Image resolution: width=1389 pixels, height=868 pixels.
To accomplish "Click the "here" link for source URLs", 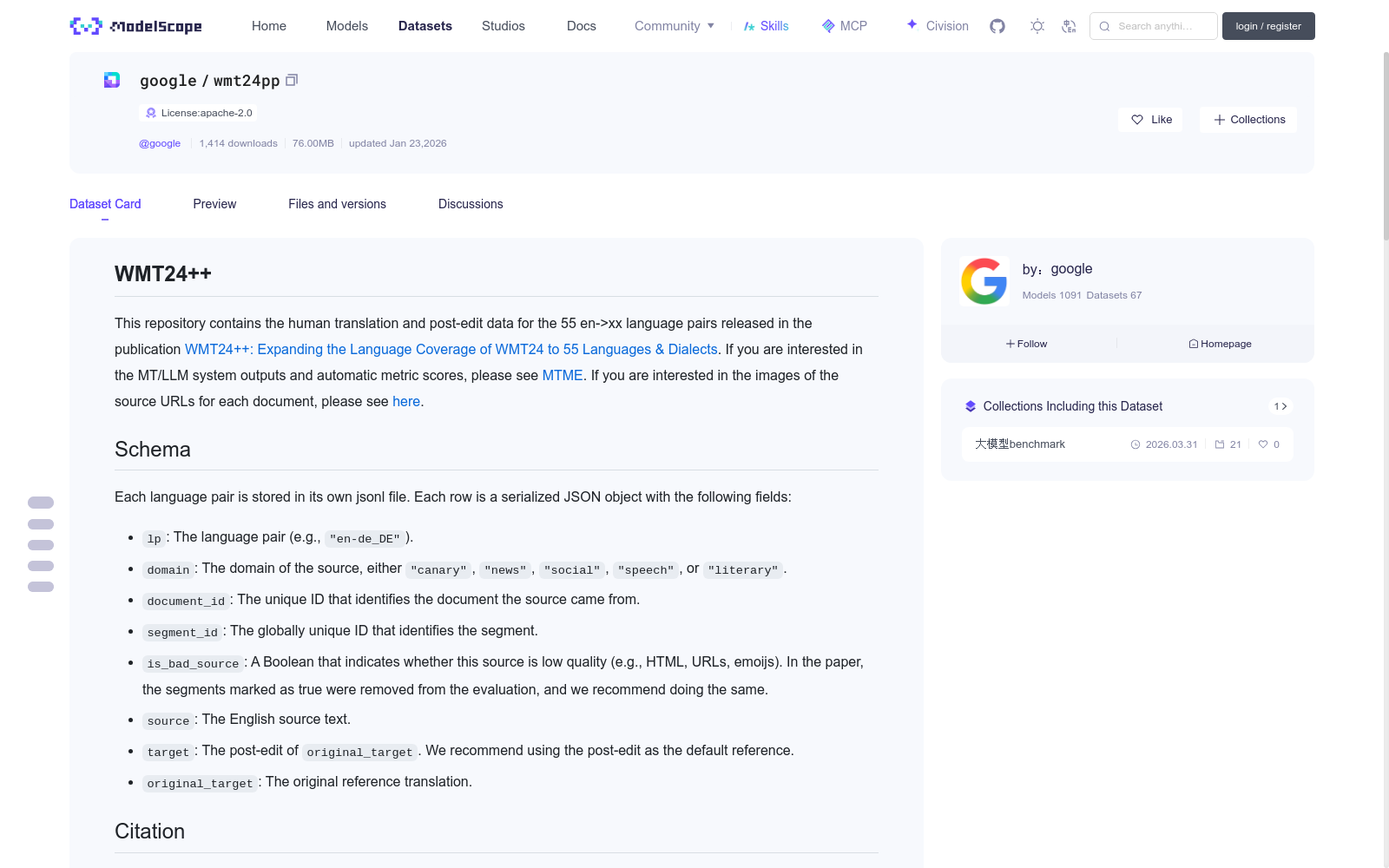I will tap(406, 401).
